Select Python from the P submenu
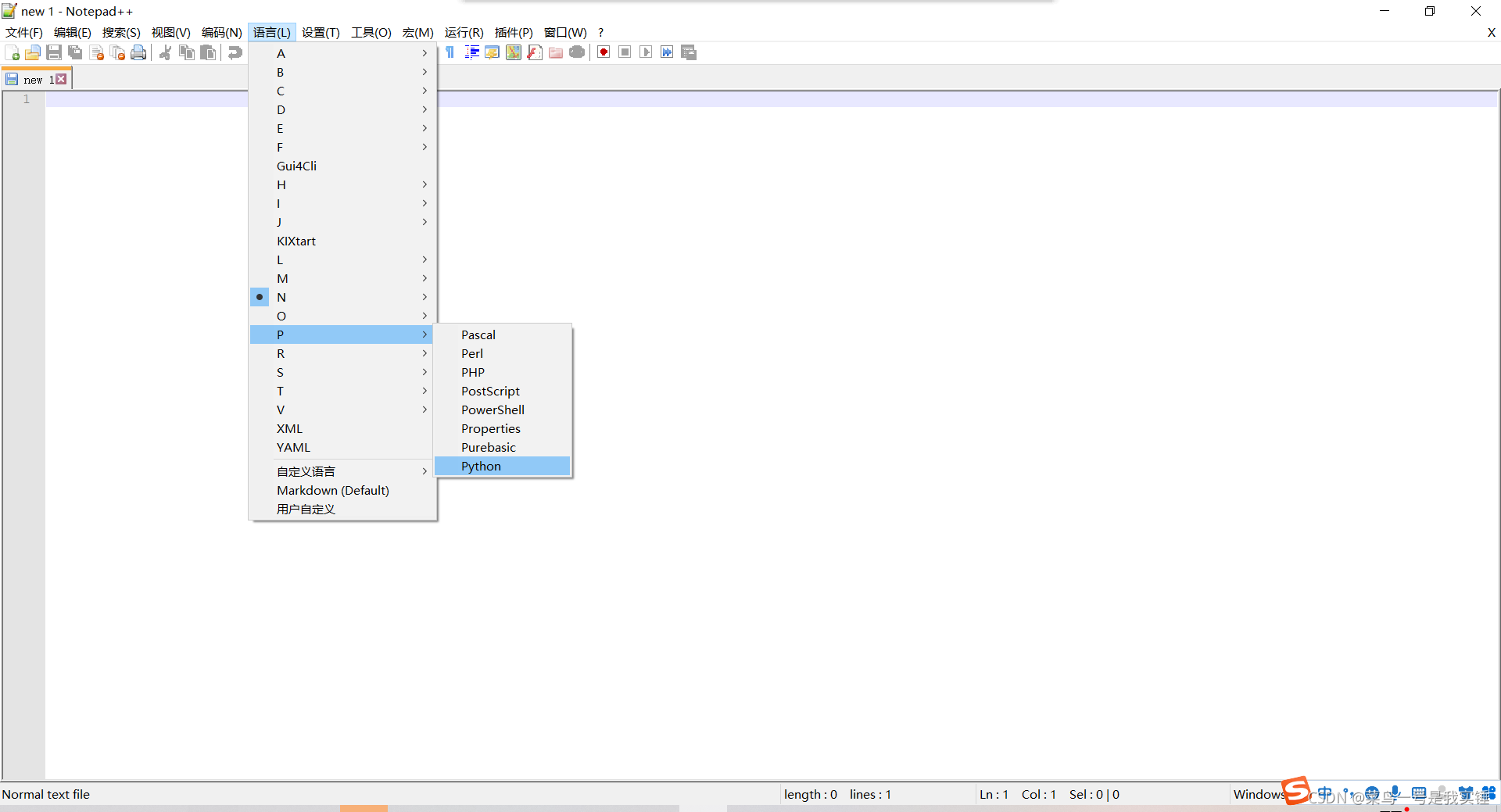 pos(503,466)
